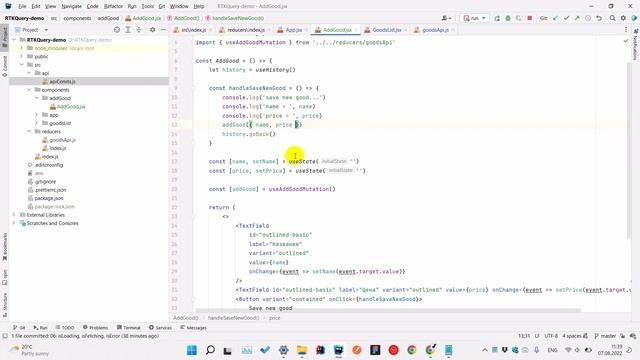Viewport: 640px width, 360px height.
Task: Open Search Everywhere magnifier icon
Action: tap(612, 18)
